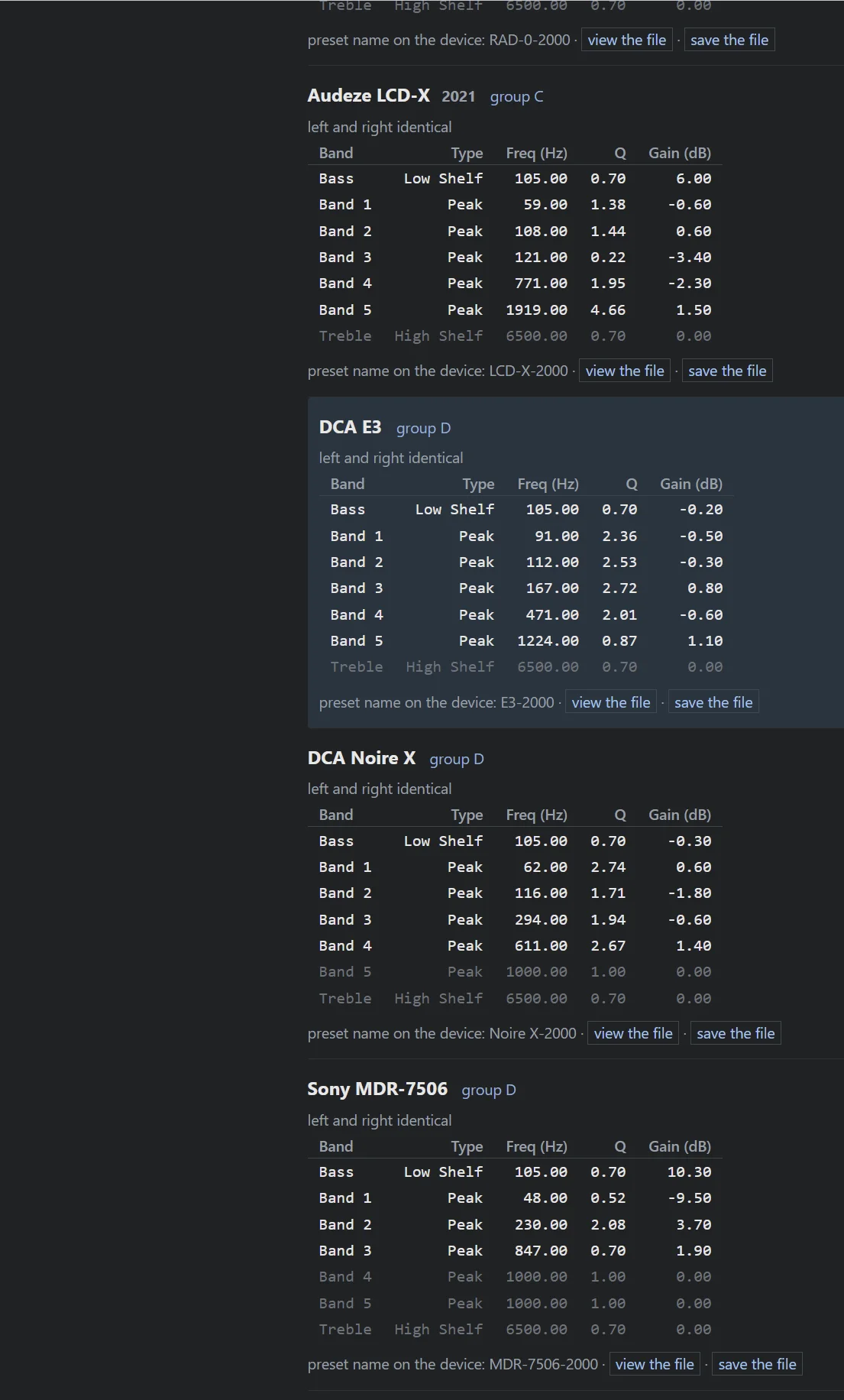
Task: Open the 'group C' link beside Audeze LCD-X
Action: point(516,96)
